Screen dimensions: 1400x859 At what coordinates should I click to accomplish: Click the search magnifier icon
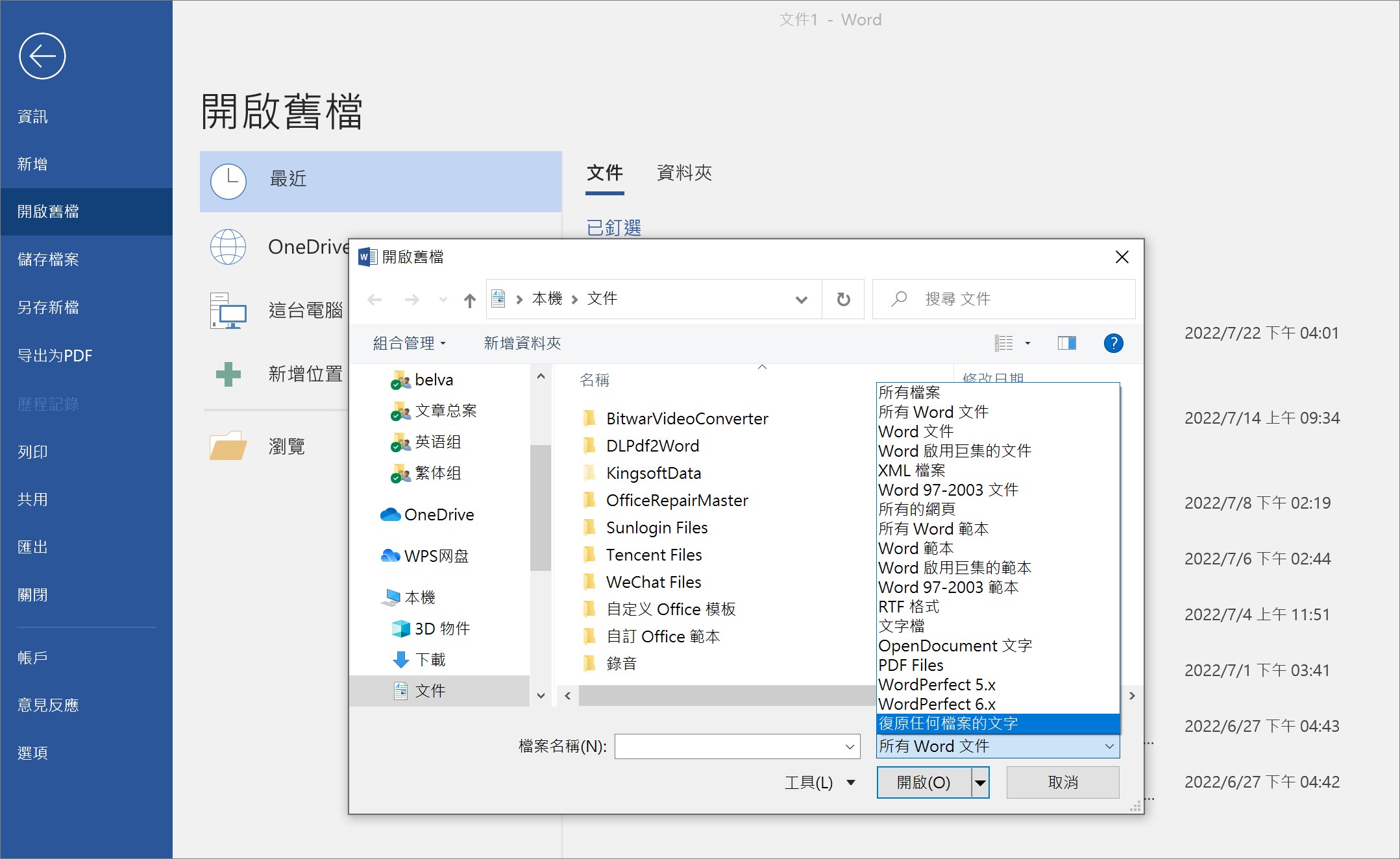tap(899, 299)
